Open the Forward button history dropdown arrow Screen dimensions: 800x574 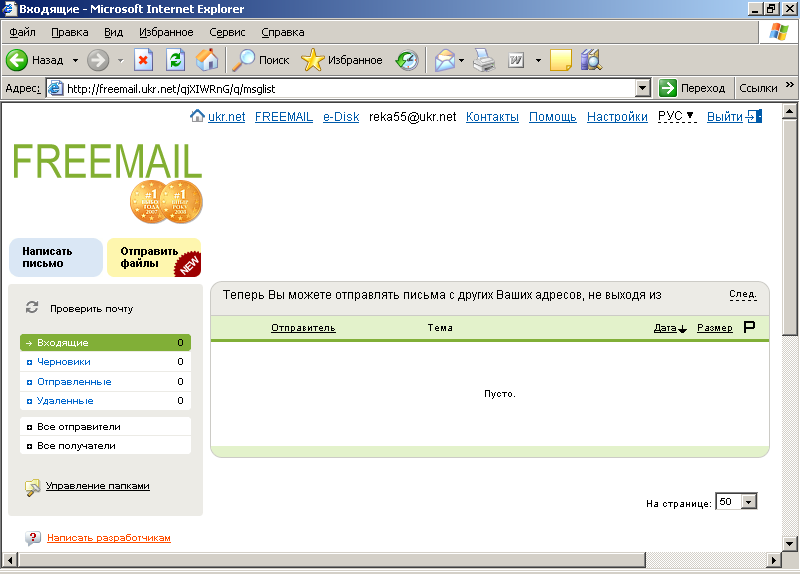(x=121, y=60)
